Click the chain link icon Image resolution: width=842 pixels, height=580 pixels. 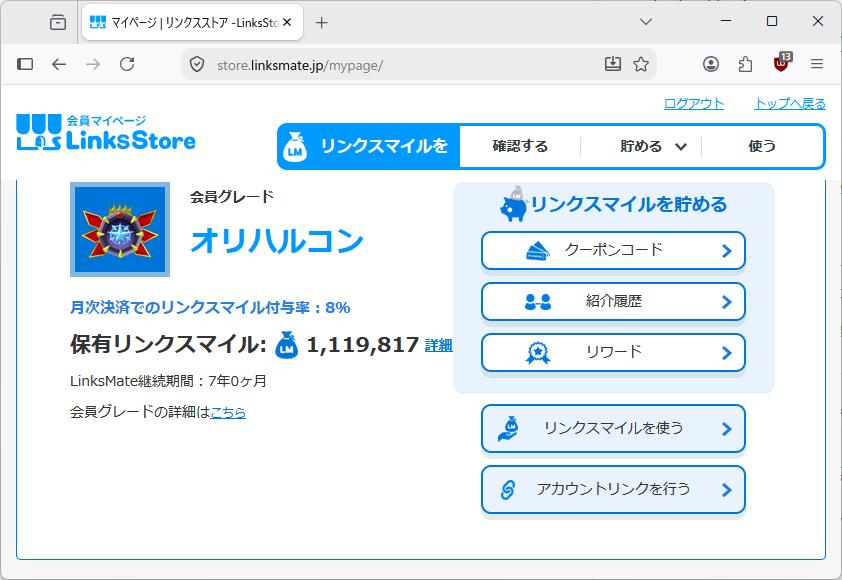coord(507,490)
